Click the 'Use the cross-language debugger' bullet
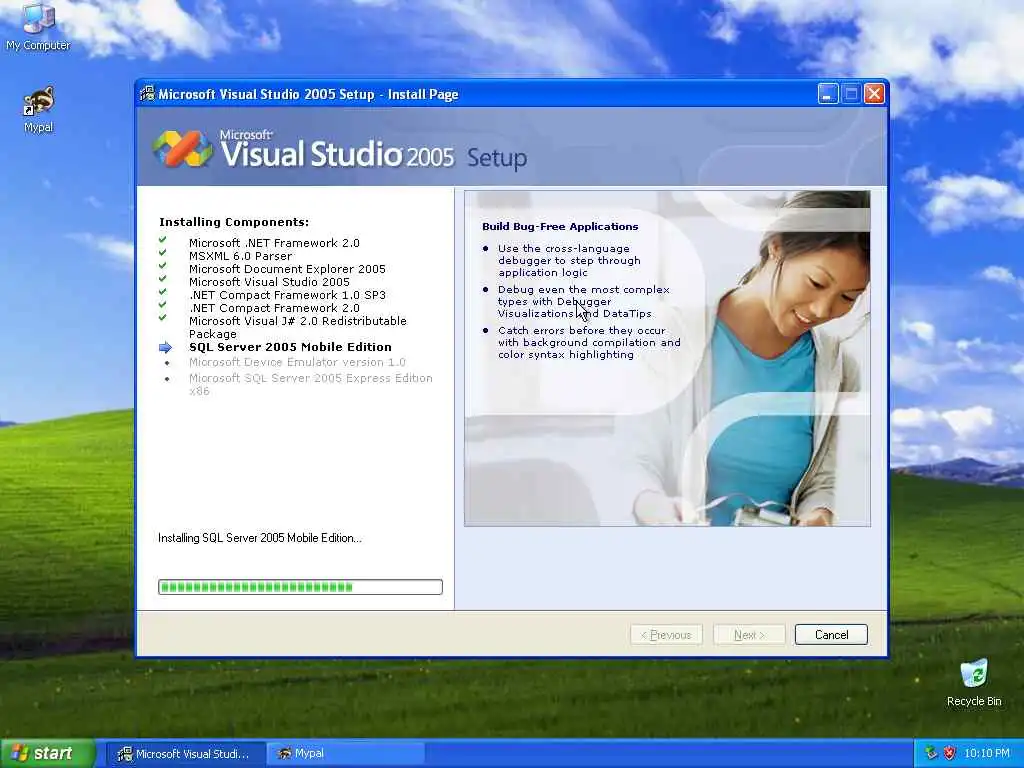Viewport: 1024px width, 768px height. coord(569,261)
